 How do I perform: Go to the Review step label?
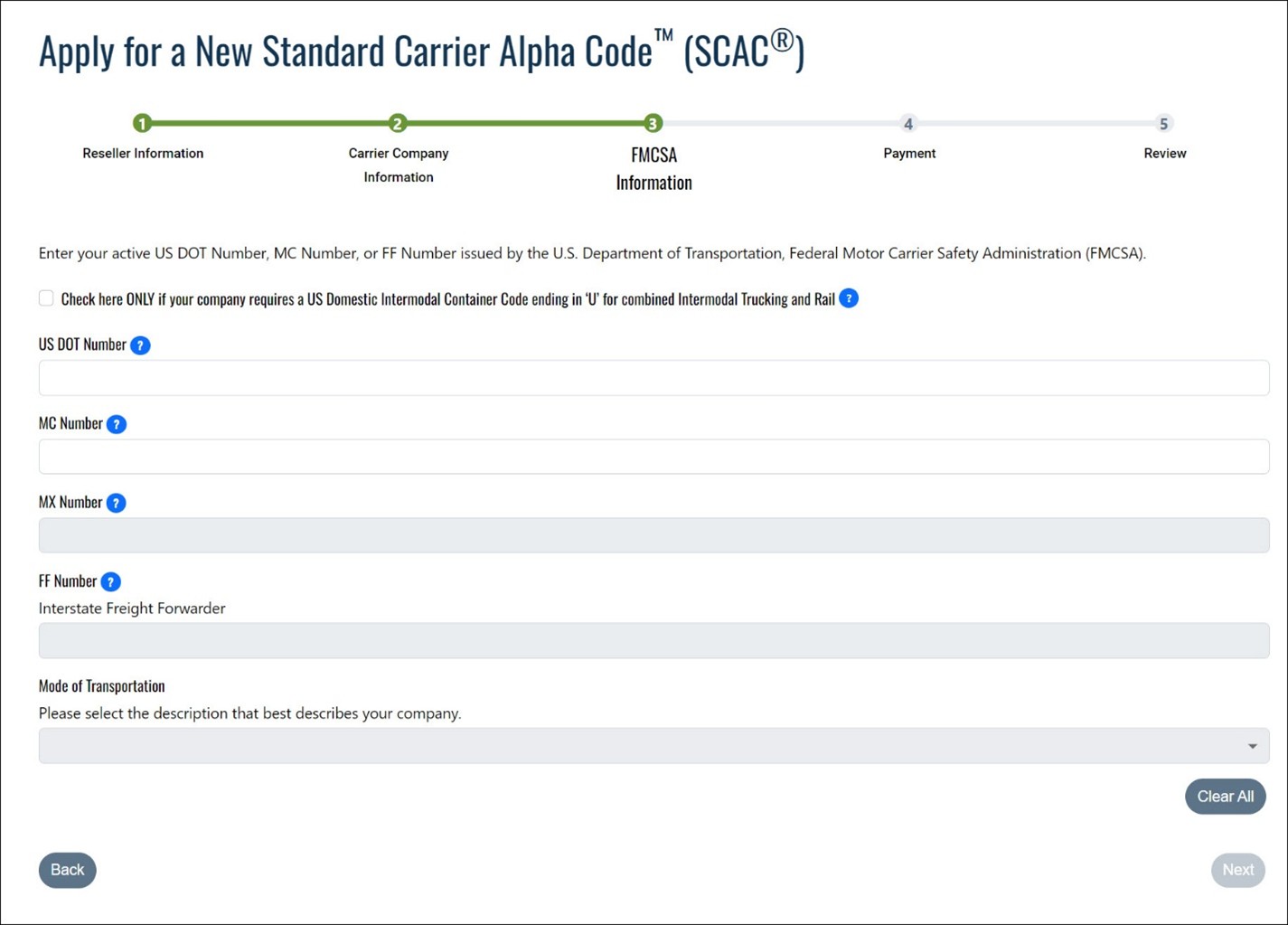(x=1165, y=154)
